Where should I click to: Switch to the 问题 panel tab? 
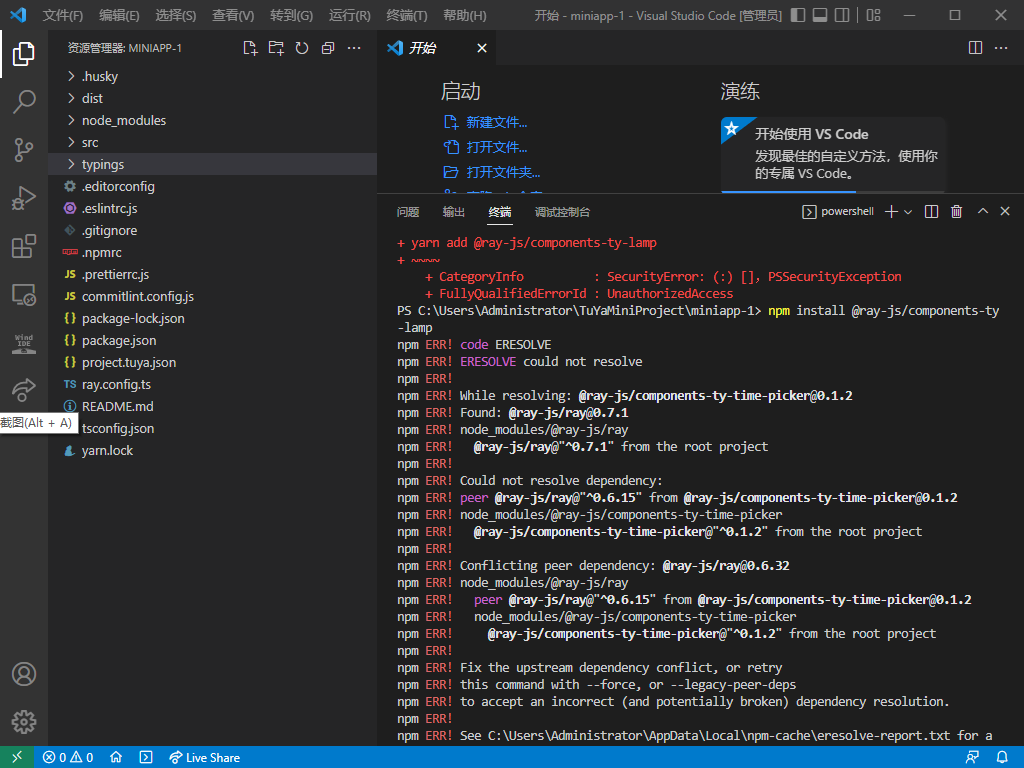(x=408, y=212)
